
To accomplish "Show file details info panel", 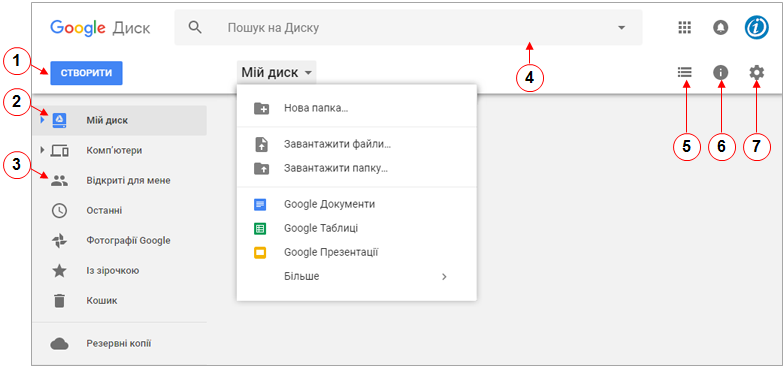I will pos(720,73).
